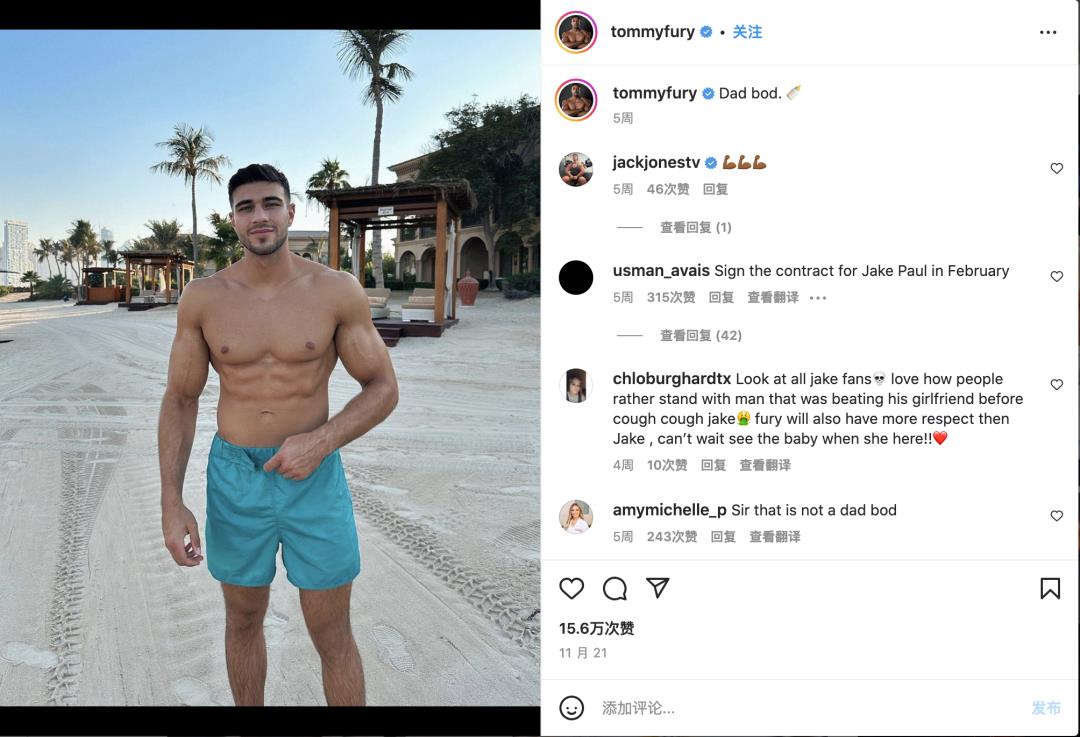Share the post via paper plane icon
Viewport: 1080px width, 737px height.
click(x=658, y=588)
